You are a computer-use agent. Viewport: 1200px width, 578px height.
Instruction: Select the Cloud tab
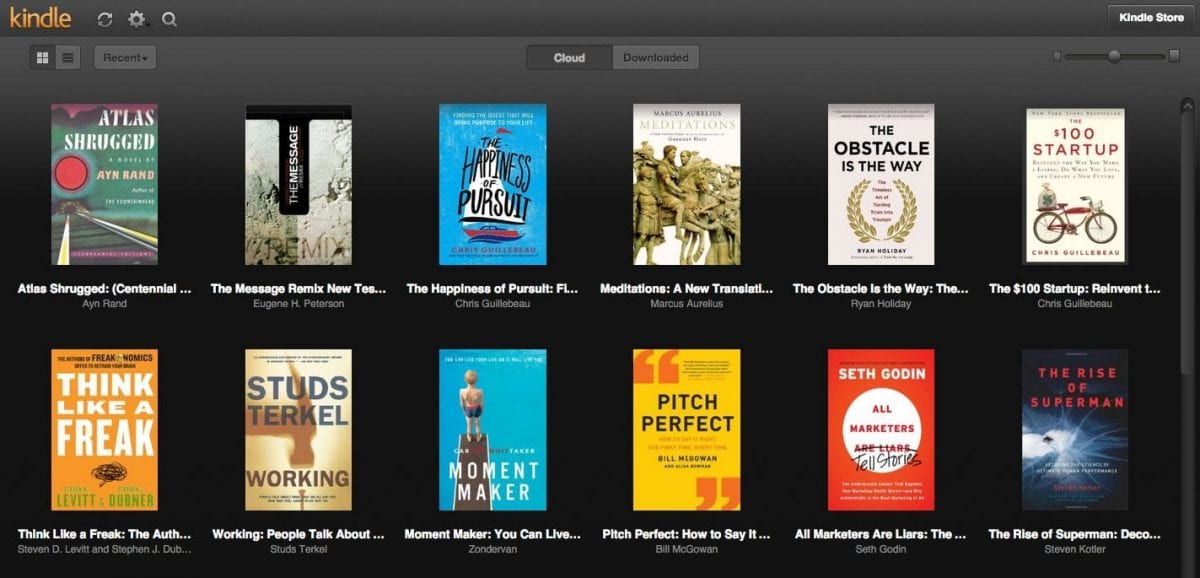coord(570,58)
